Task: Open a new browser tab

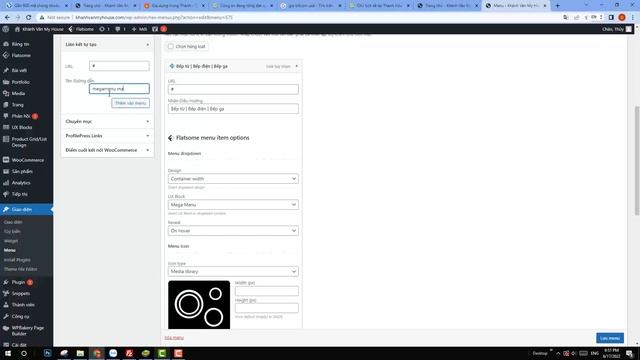Action: point(558,6)
